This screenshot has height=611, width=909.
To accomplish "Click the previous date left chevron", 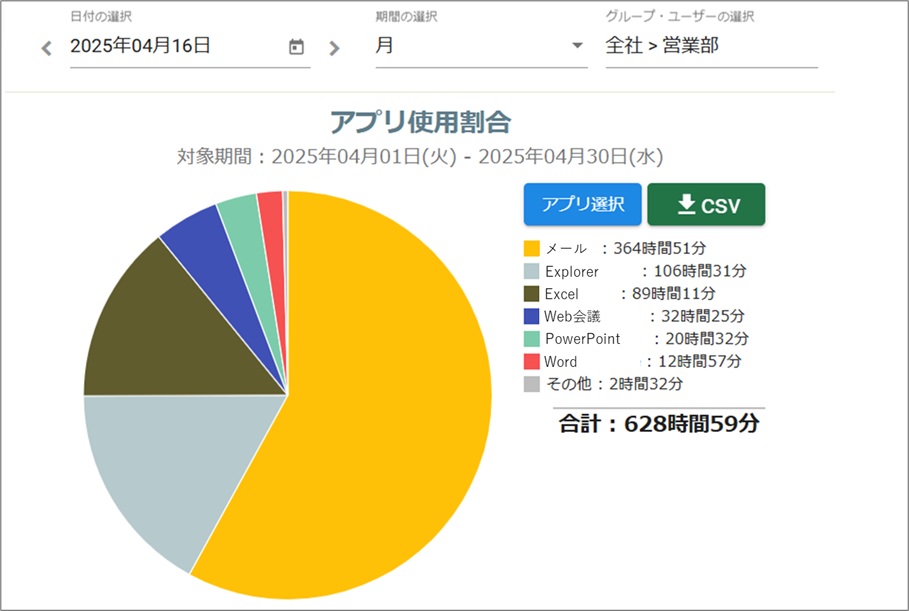I will click(x=46, y=48).
